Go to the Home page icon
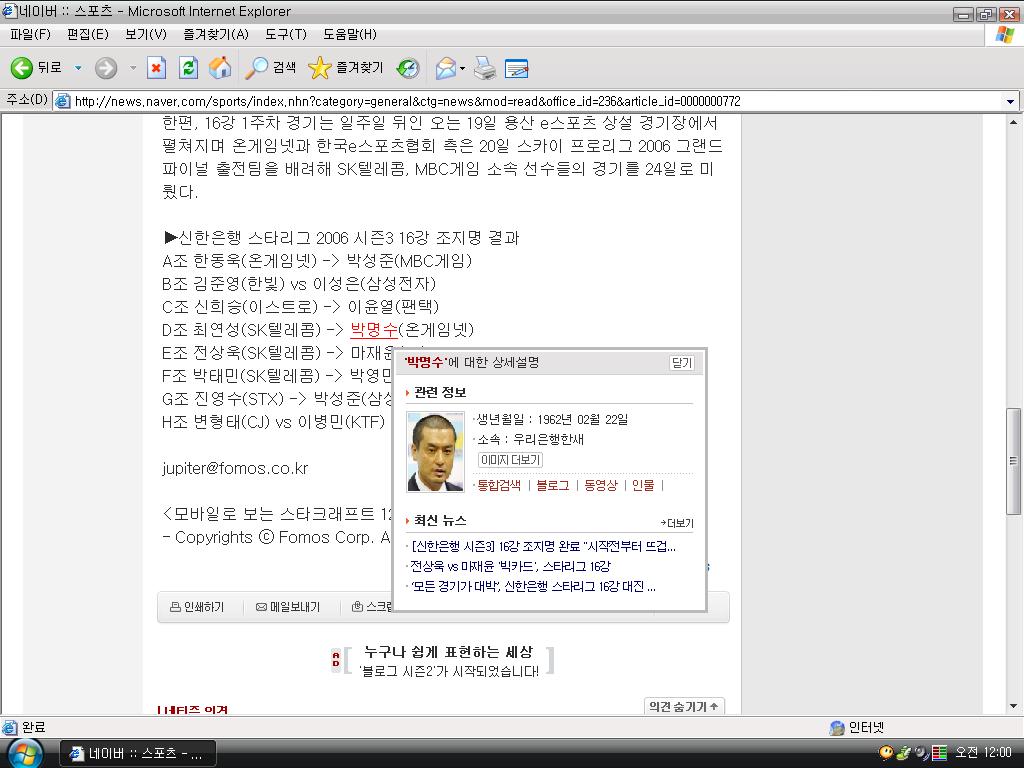 [220, 67]
